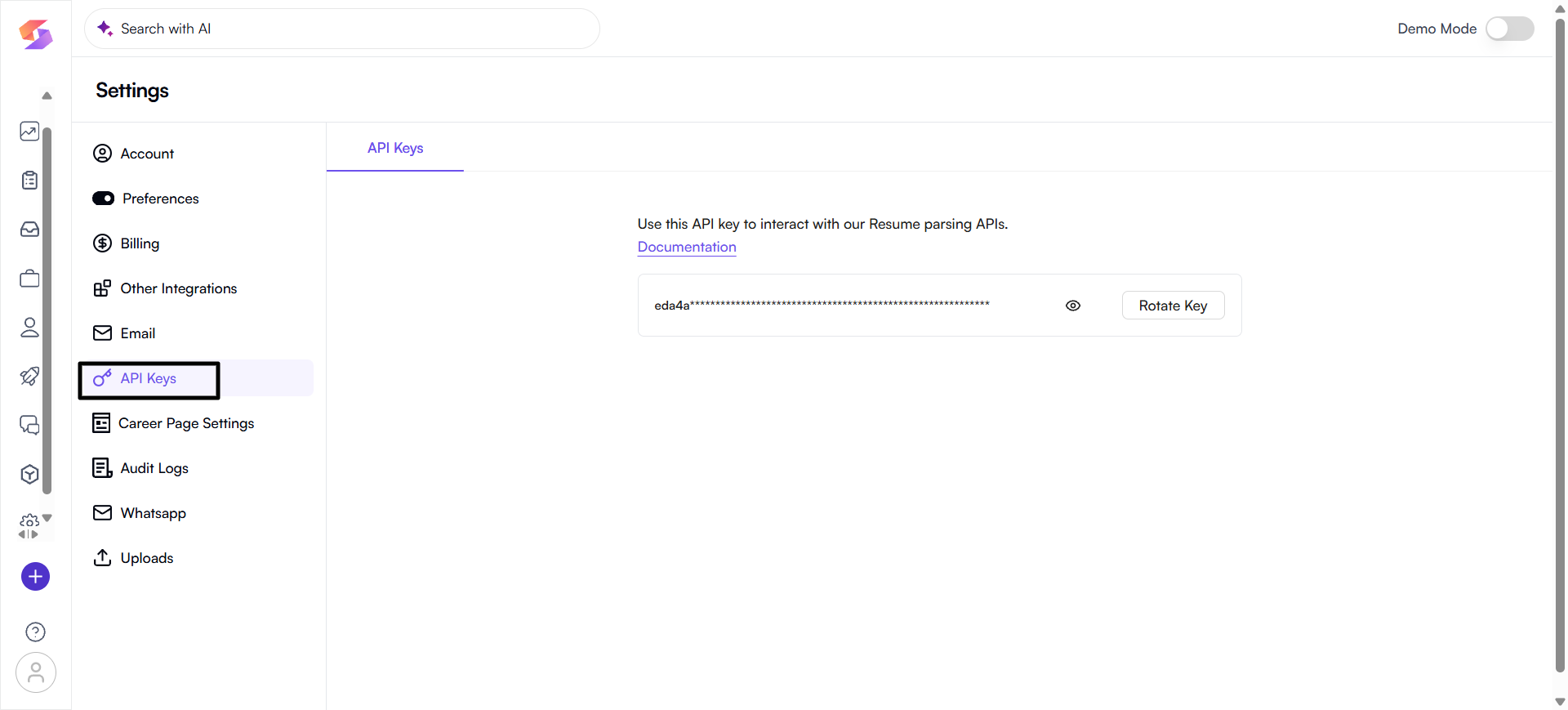Click the Rotate Key button
Screen dimensions: 1568x710
click(x=1173, y=306)
